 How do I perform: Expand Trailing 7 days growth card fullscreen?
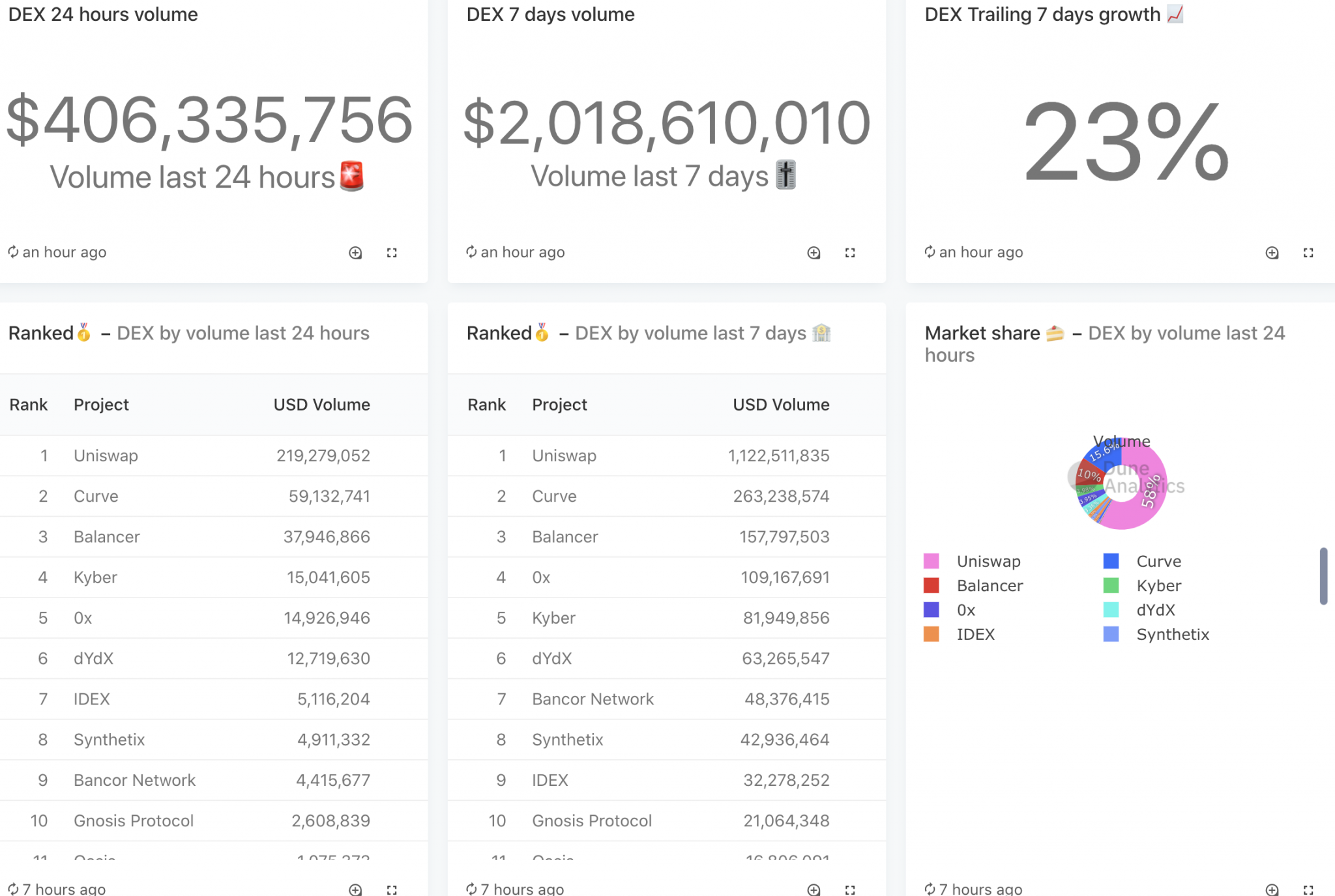tap(1308, 253)
